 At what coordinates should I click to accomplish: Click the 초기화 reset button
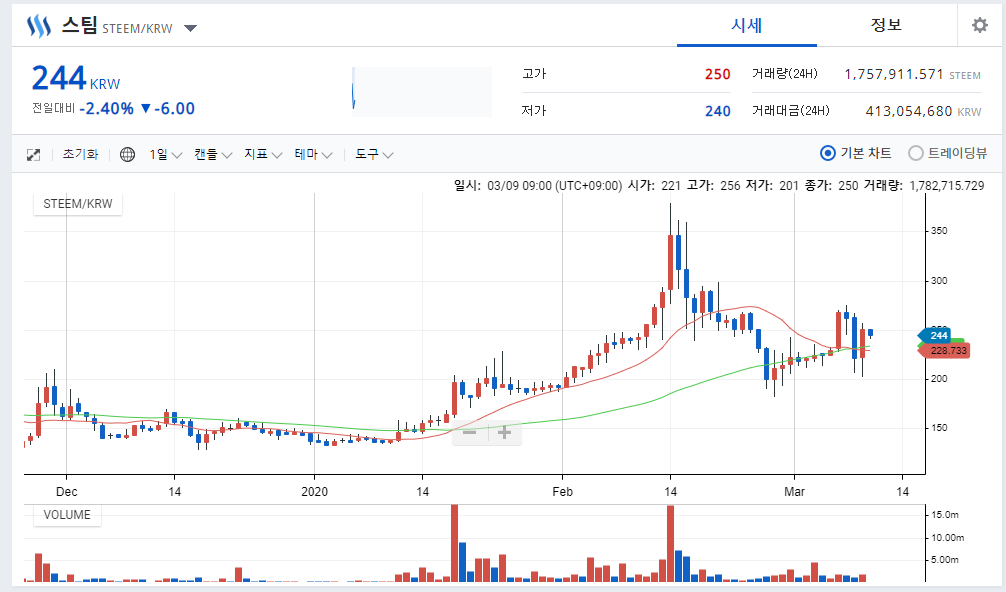[x=80, y=154]
